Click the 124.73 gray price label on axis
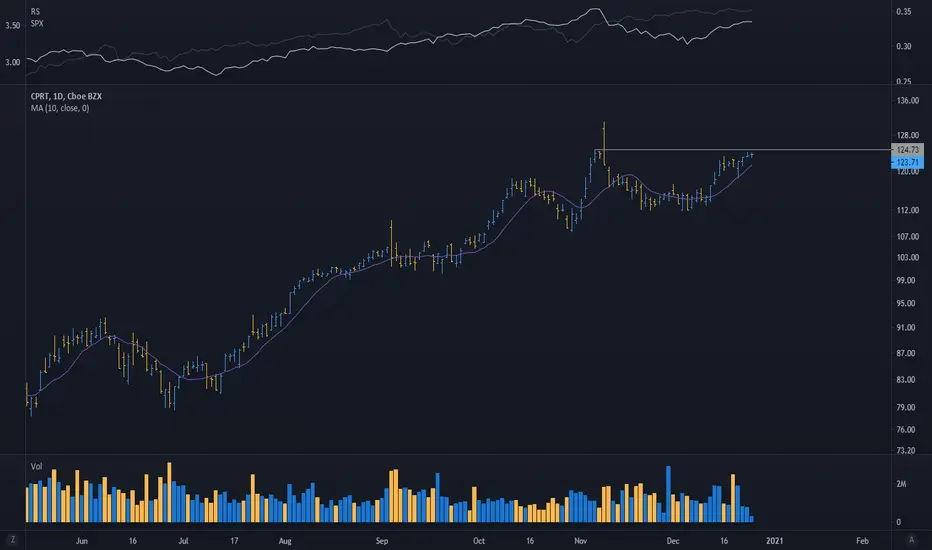Viewport: 932px width, 550px height. (x=907, y=150)
